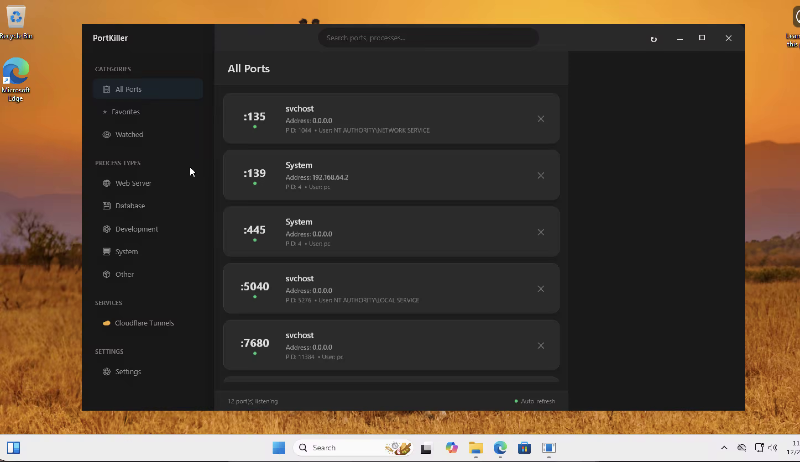Click the search ports and processes field
This screenshot has height=462, width=800.
click(428, 38)
